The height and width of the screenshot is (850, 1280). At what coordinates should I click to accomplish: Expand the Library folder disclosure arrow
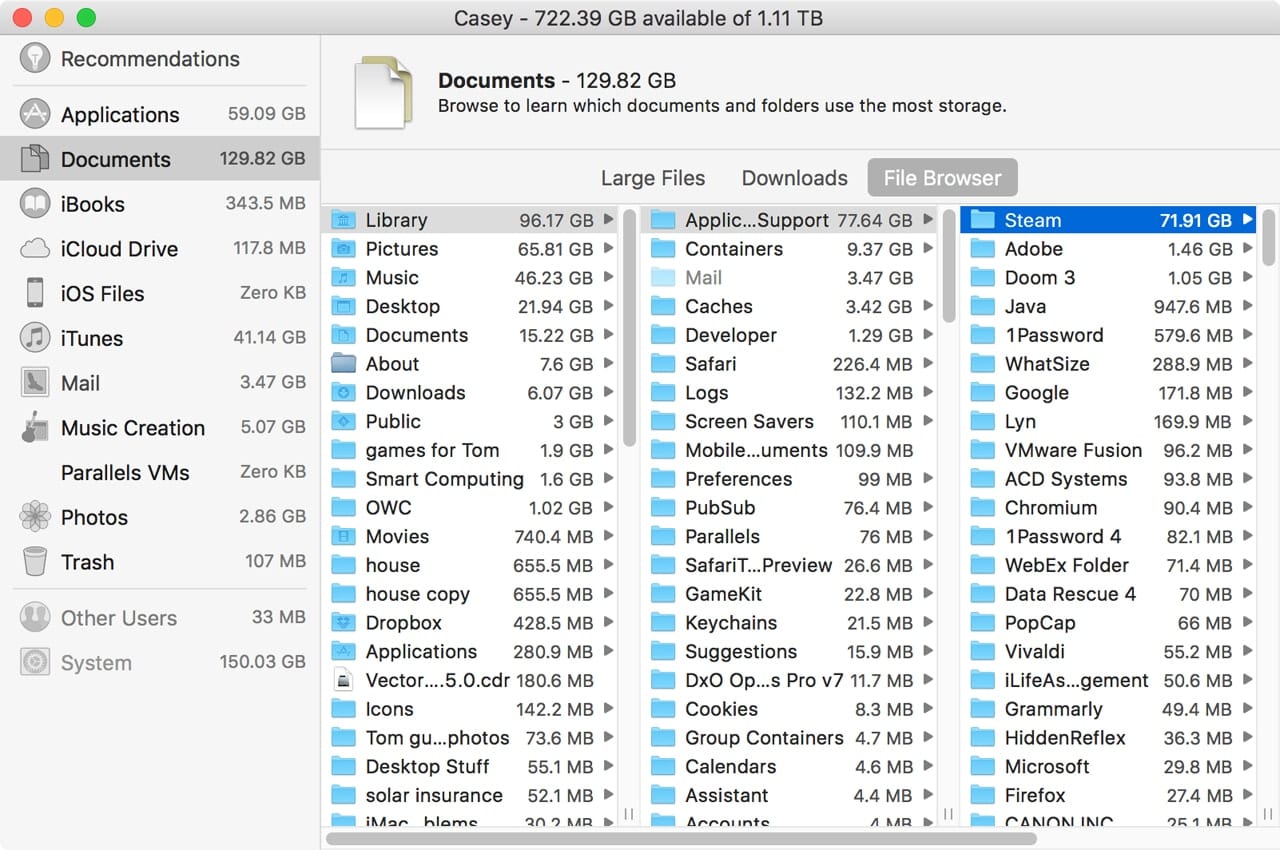[x=610, y=220]
